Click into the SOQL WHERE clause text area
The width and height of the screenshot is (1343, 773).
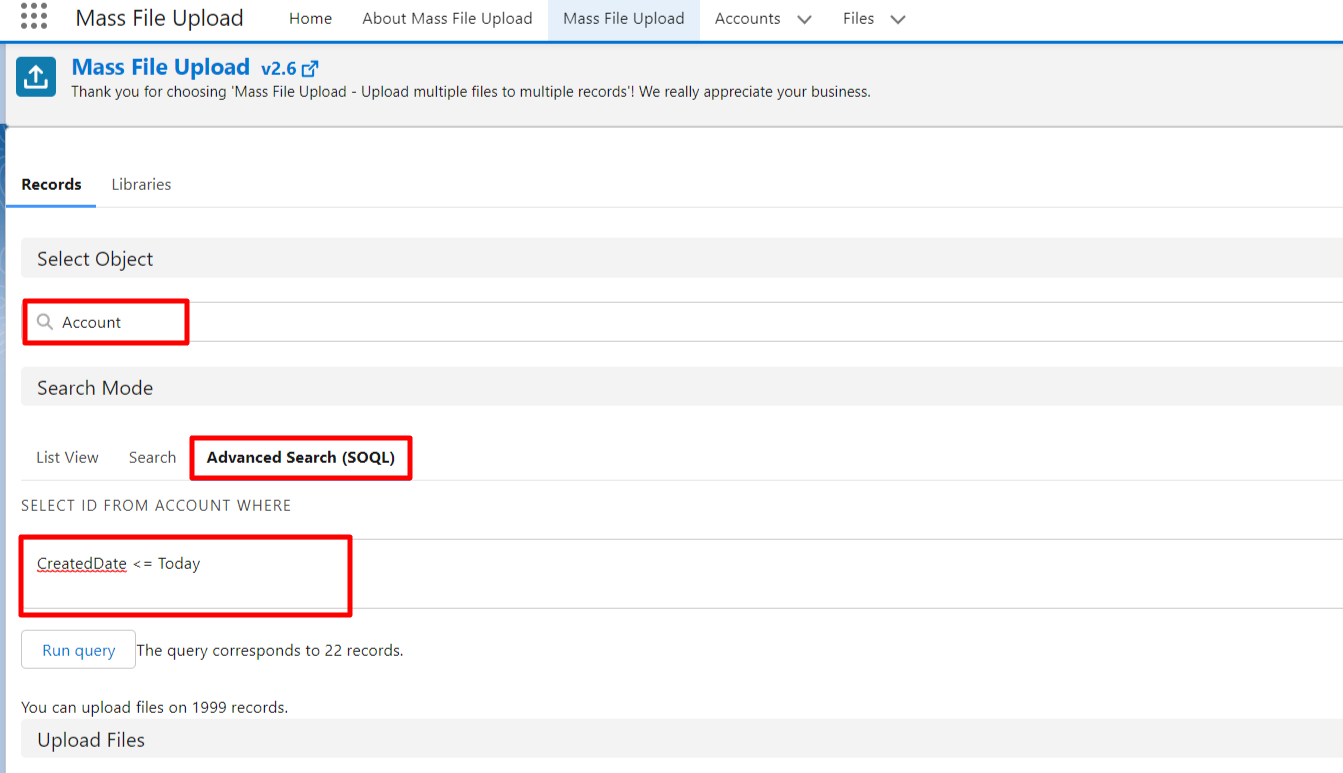click(x=682, y=574)
